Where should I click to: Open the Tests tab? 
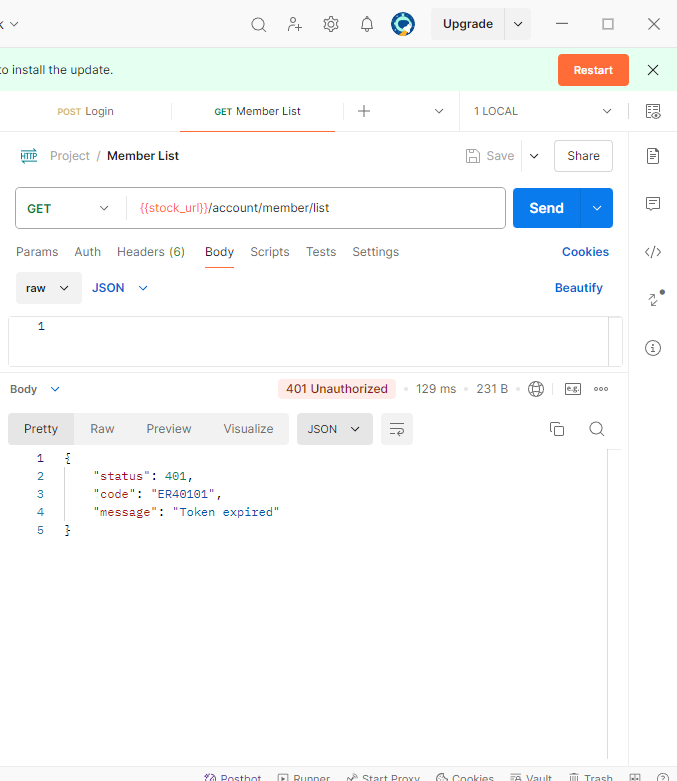(321, 252)
